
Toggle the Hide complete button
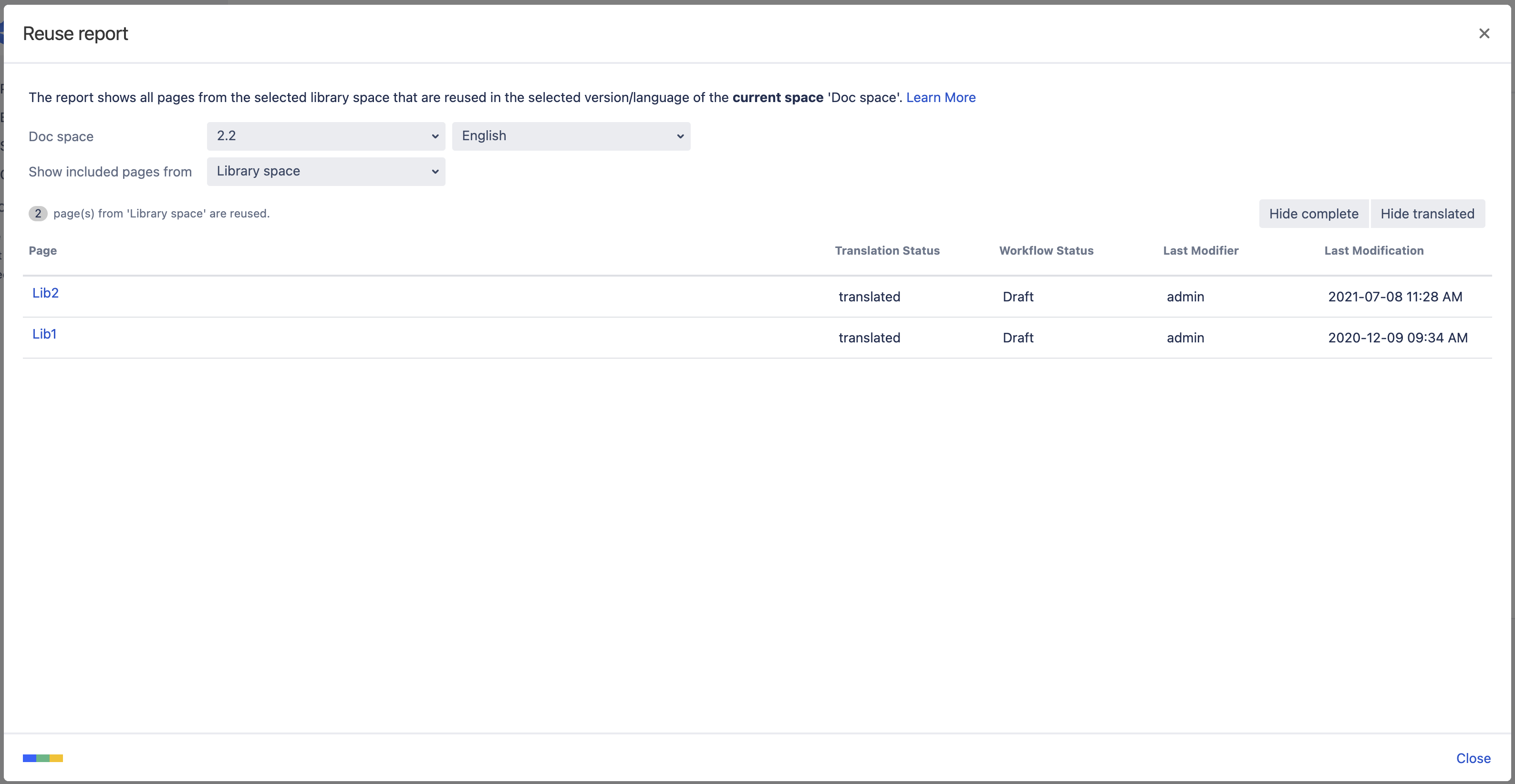point(1313,214)
